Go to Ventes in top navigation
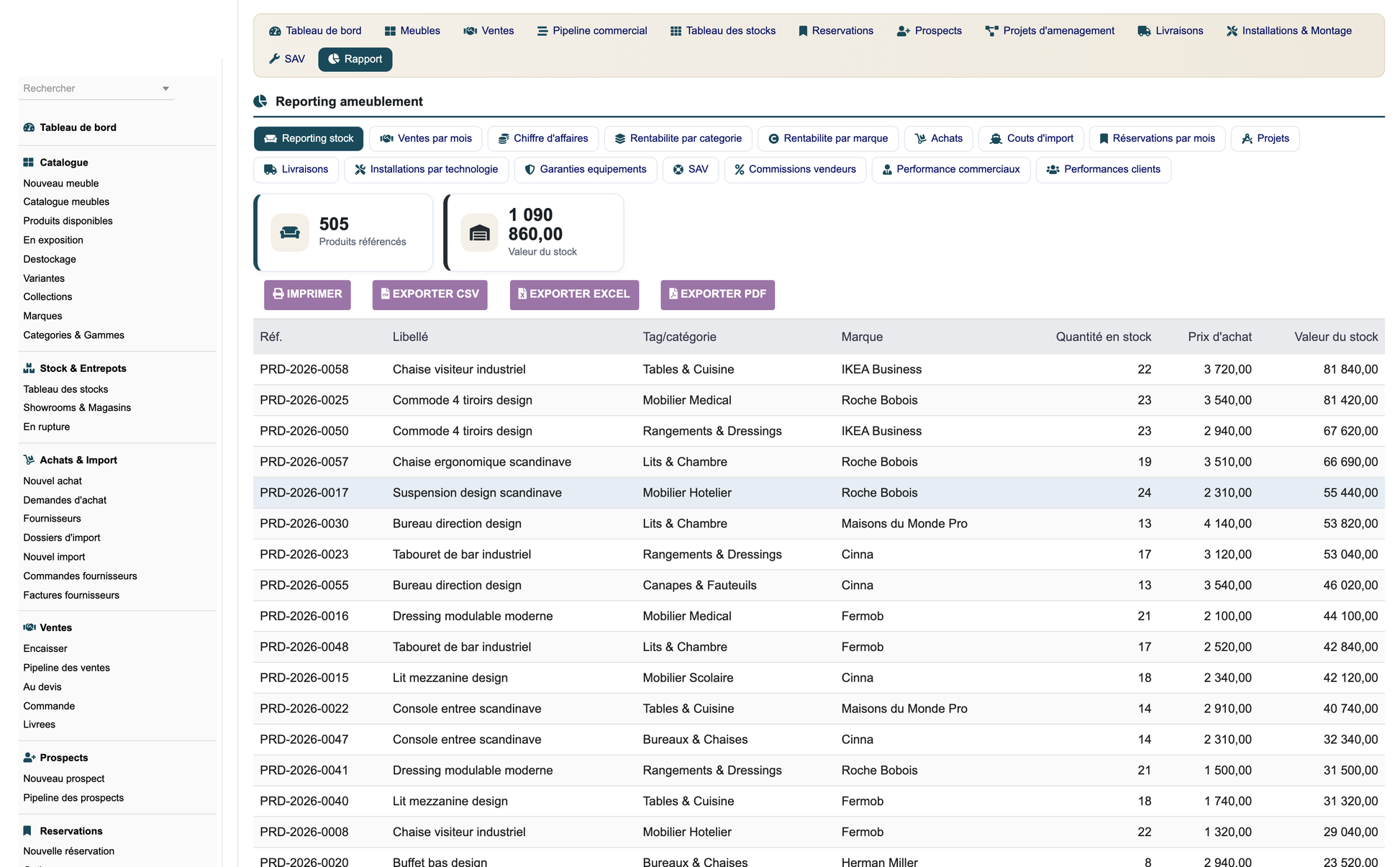The image size is (1400, 867). click(x=488, y=31)
